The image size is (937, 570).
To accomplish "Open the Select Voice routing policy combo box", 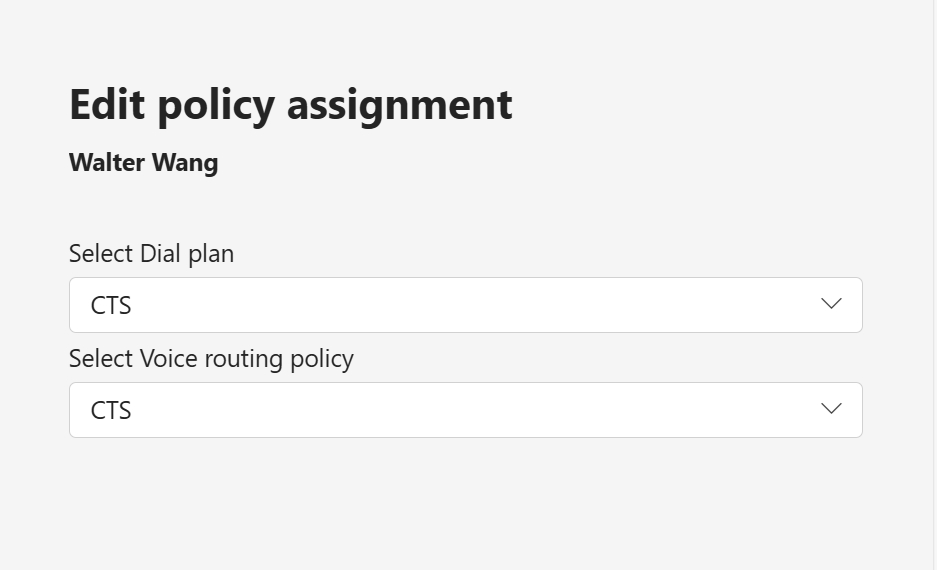I will tap(466, 410).
